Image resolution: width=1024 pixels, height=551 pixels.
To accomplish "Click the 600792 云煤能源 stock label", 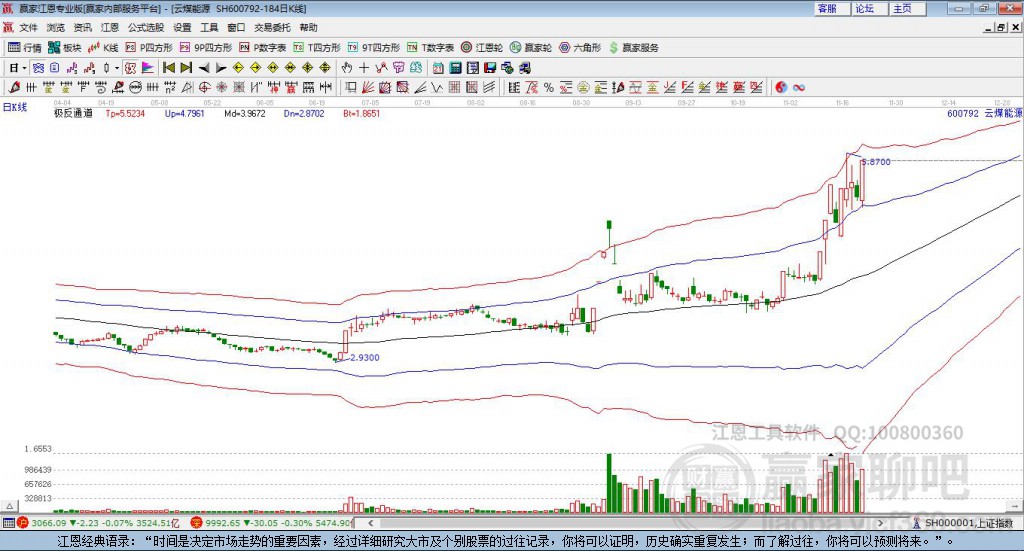I will [985, 113].
